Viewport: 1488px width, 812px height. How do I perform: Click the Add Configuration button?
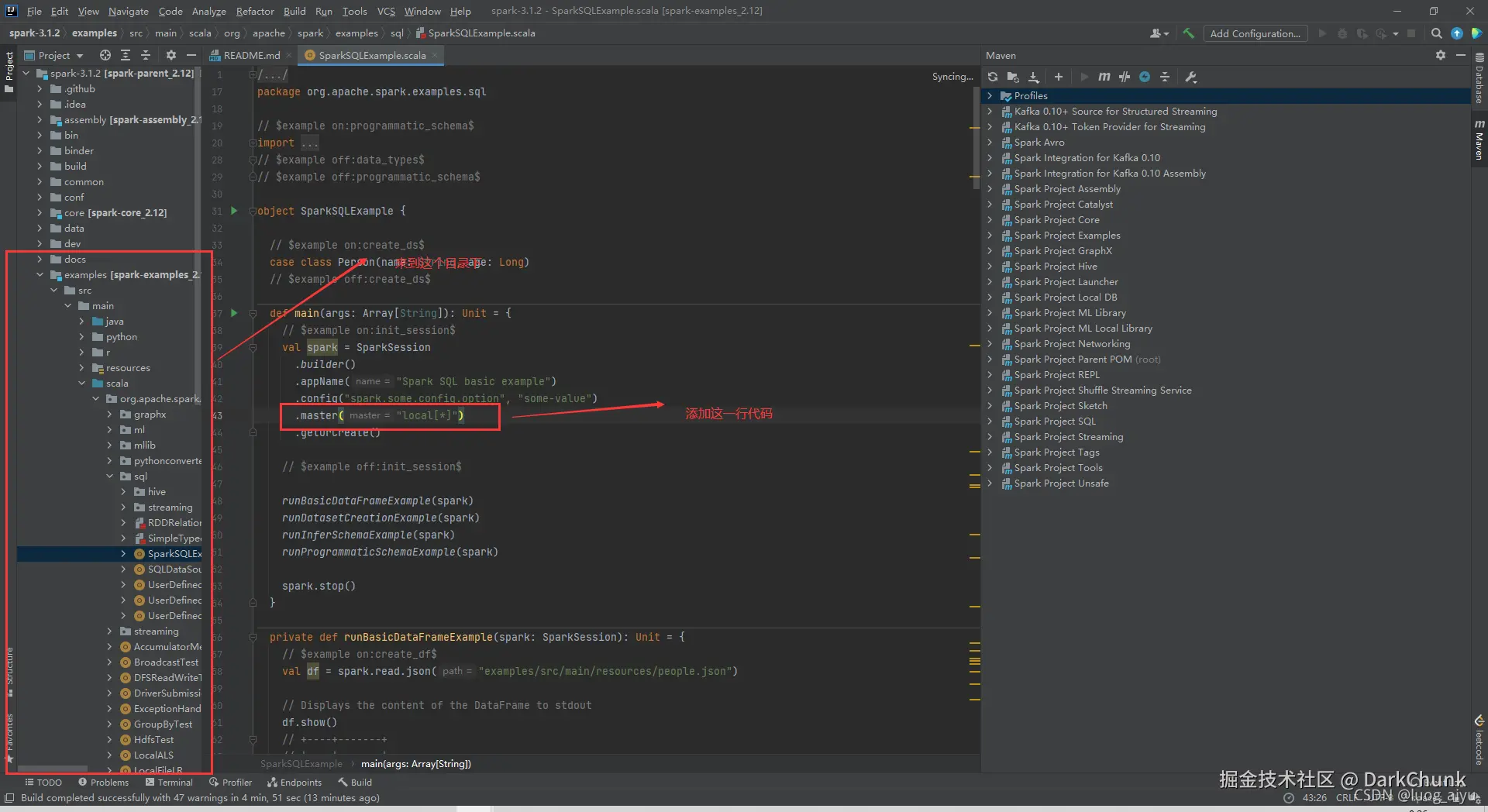tap(1255, 33)
